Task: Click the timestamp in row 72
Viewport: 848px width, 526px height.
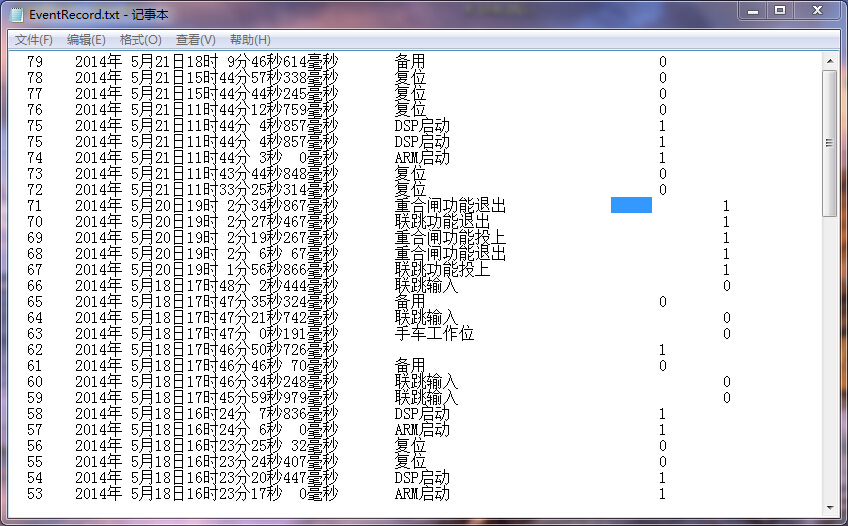Action: point(207,190)
